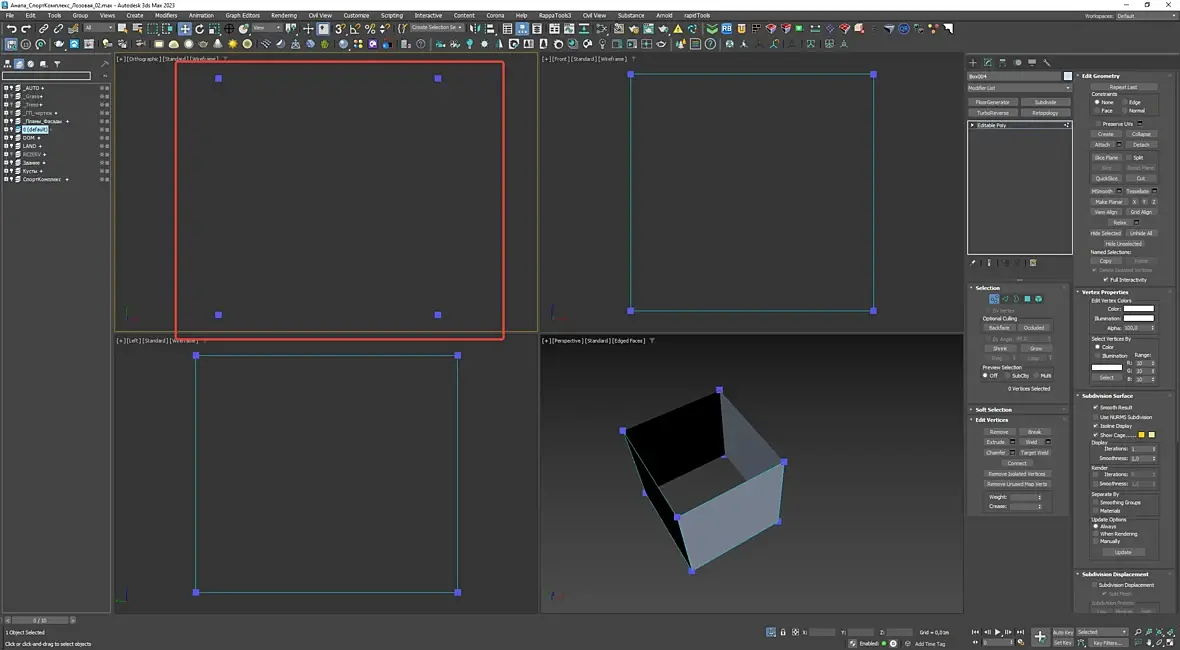Click the Target Weld button

[1034, 453]
